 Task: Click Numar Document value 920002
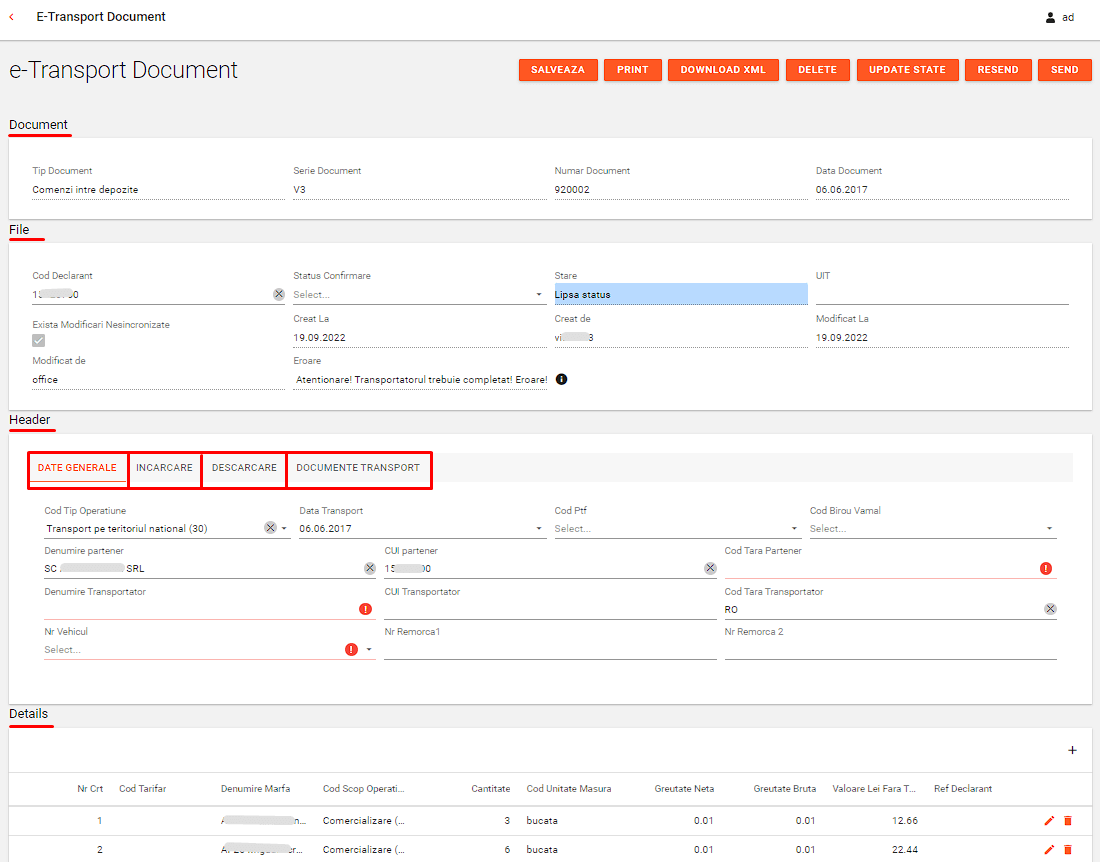point(572,189)
